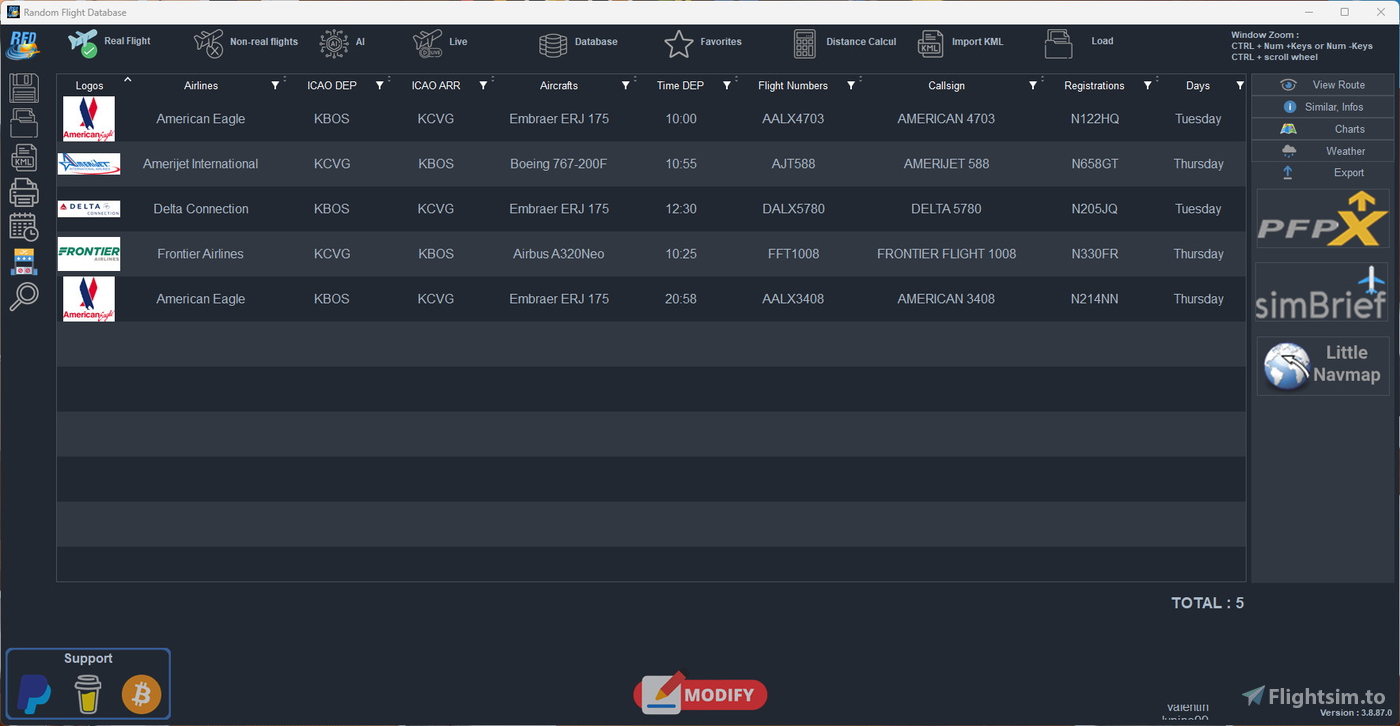
Task: Open the Airlines column filter
Action: click(275, 85)
